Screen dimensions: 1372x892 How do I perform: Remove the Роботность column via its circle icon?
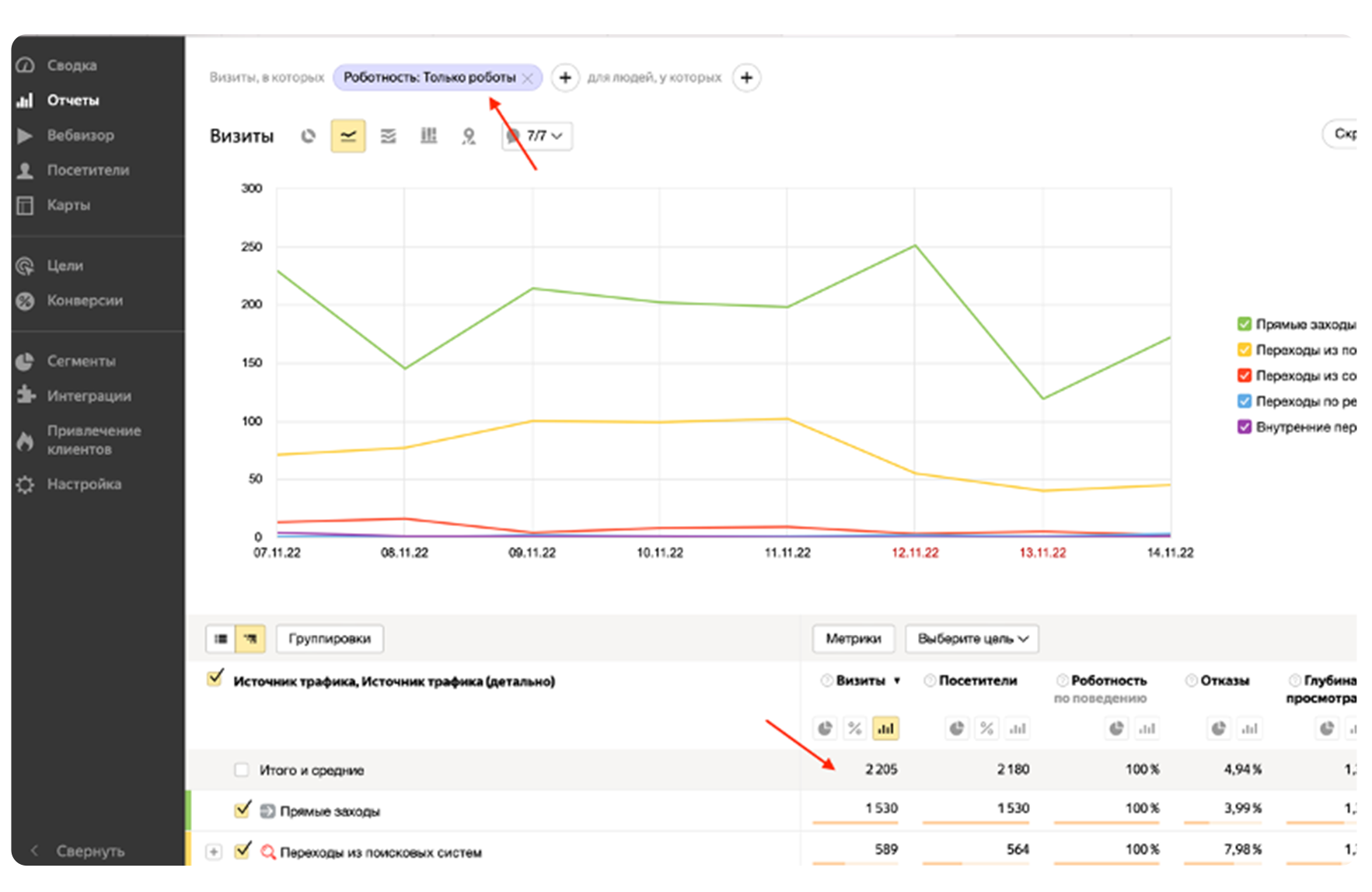click(x=1062, y=681)
